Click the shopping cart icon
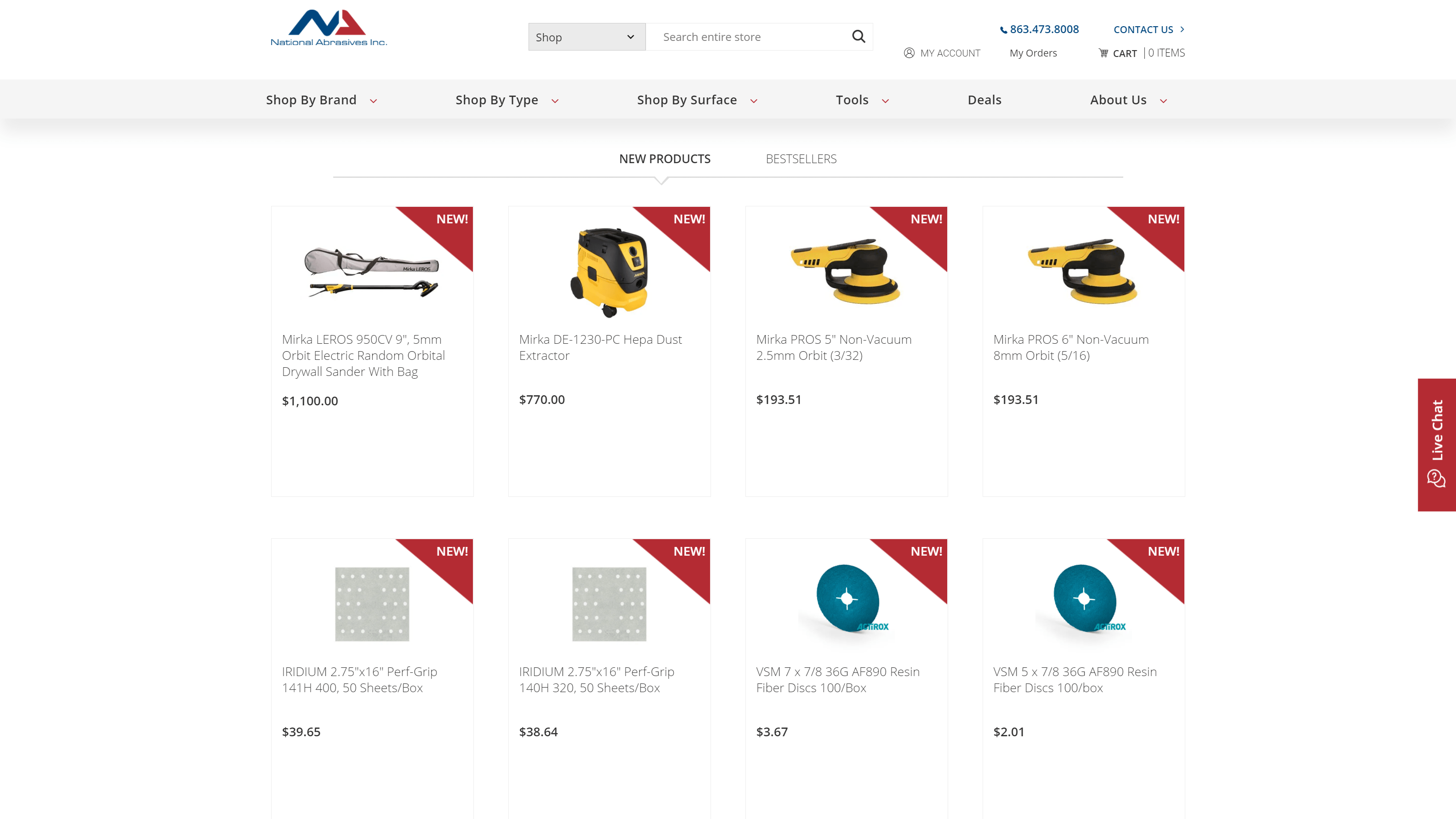Screen dimensions: 1456x819 tap(1103, 52)
